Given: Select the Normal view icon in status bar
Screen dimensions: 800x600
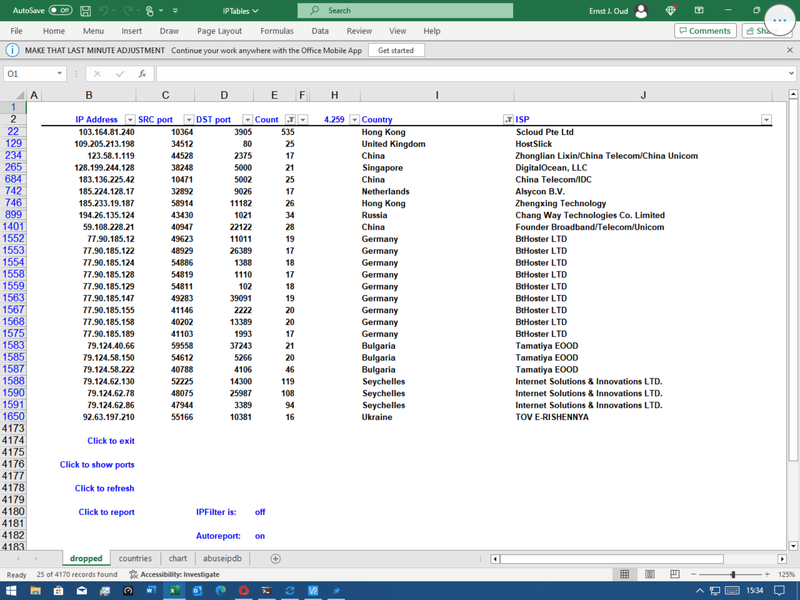Looking at the screenshot, I should click(625, 575).
